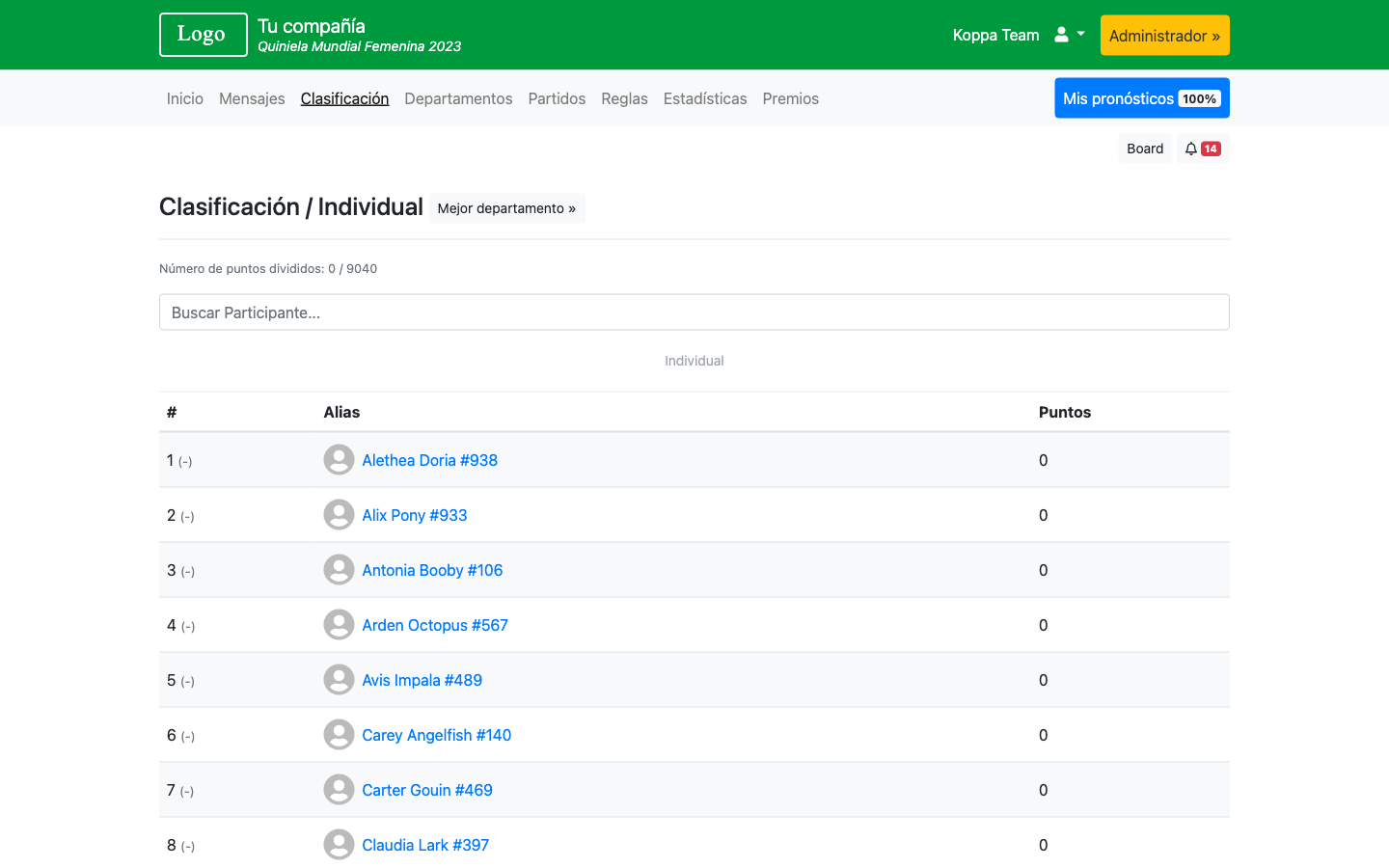Click avatar icon of Carter Gouin #469

[339, 790]
